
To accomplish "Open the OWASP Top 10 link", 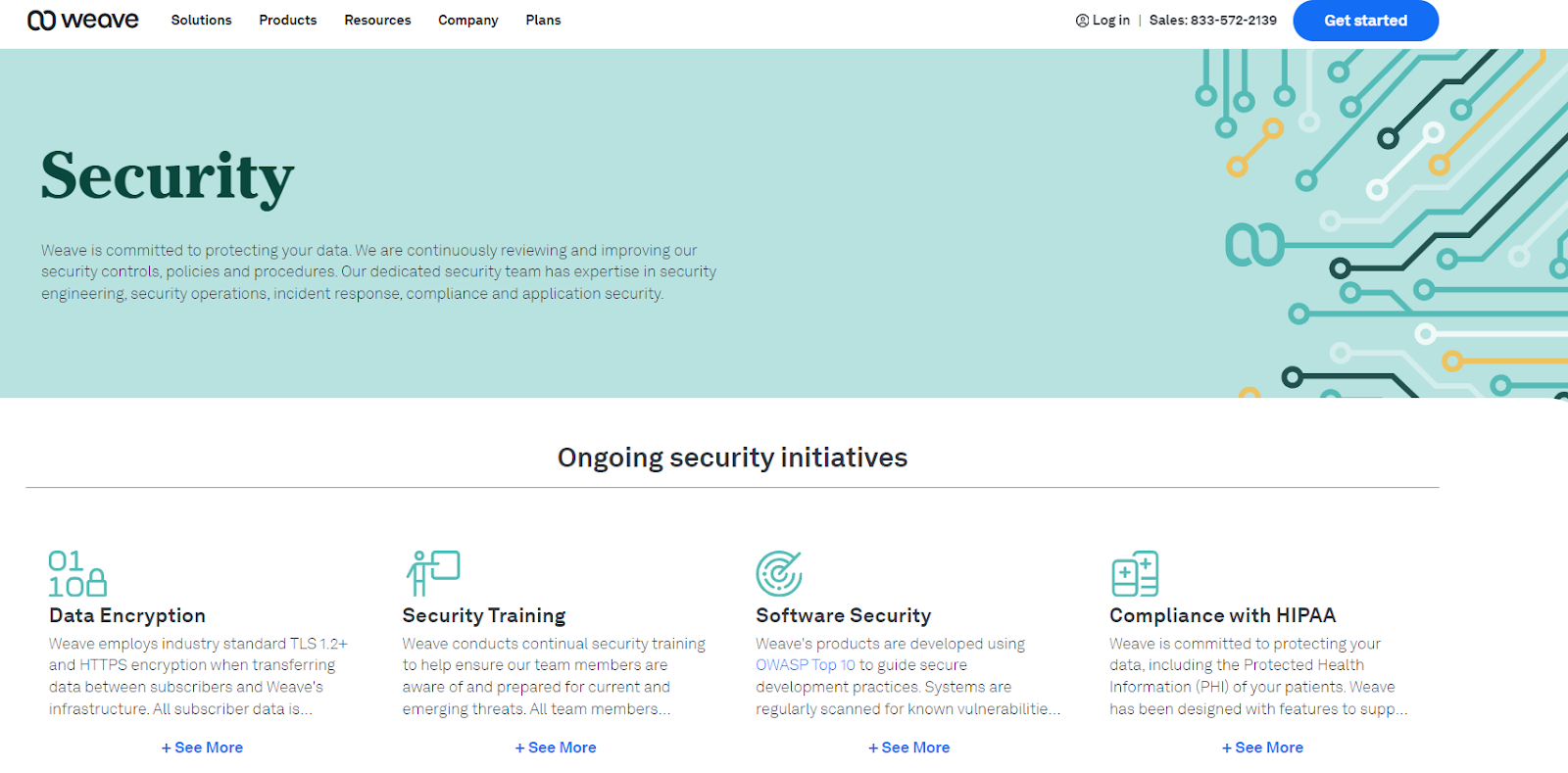I will click(806, 665).
